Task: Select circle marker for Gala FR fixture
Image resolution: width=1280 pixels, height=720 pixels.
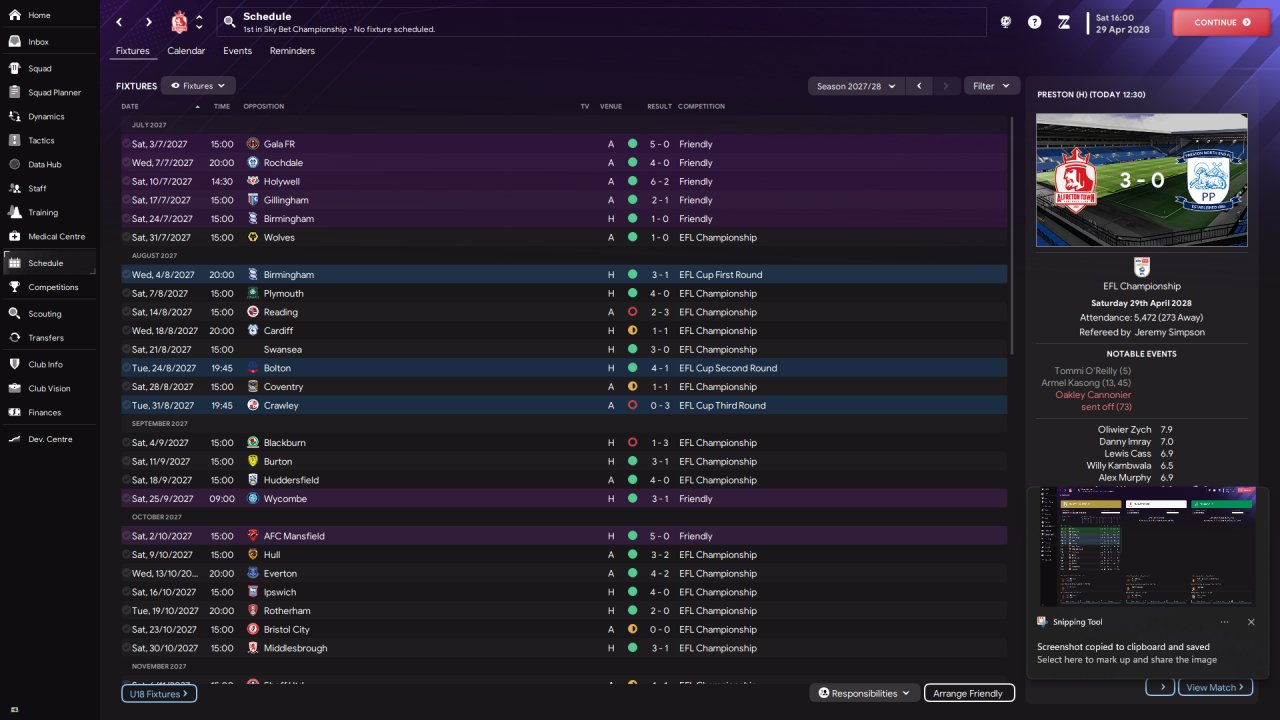Action: (127, 144)
